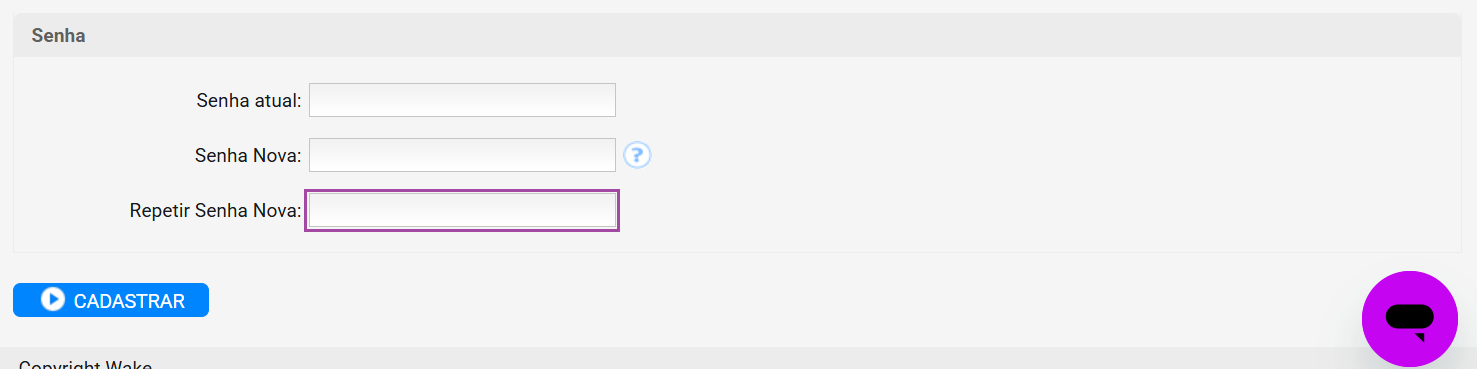Click the gray footer bar

tap(680, 358)
